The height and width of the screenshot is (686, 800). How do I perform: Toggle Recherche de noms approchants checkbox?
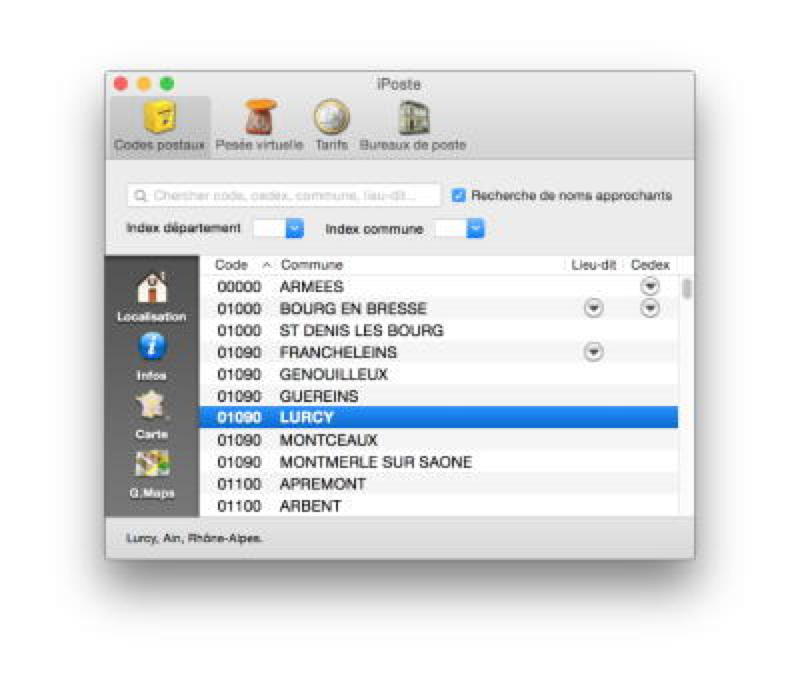(x=459, y=196)
